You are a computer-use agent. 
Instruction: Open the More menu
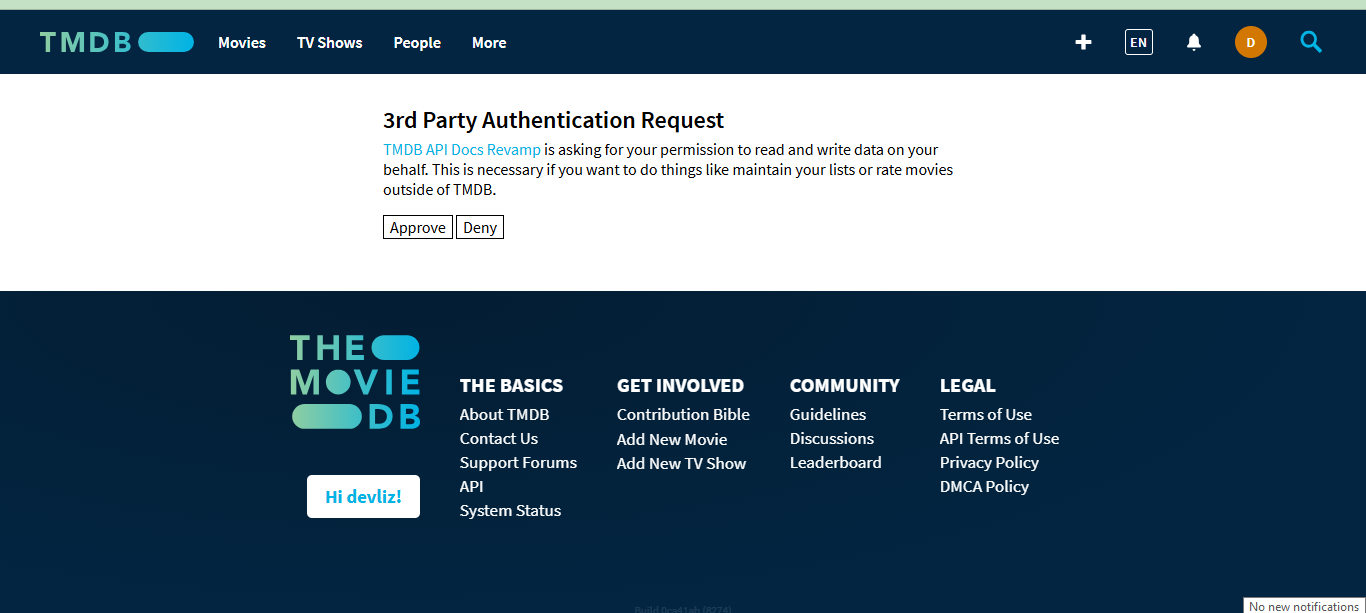[x=489, y=43]
